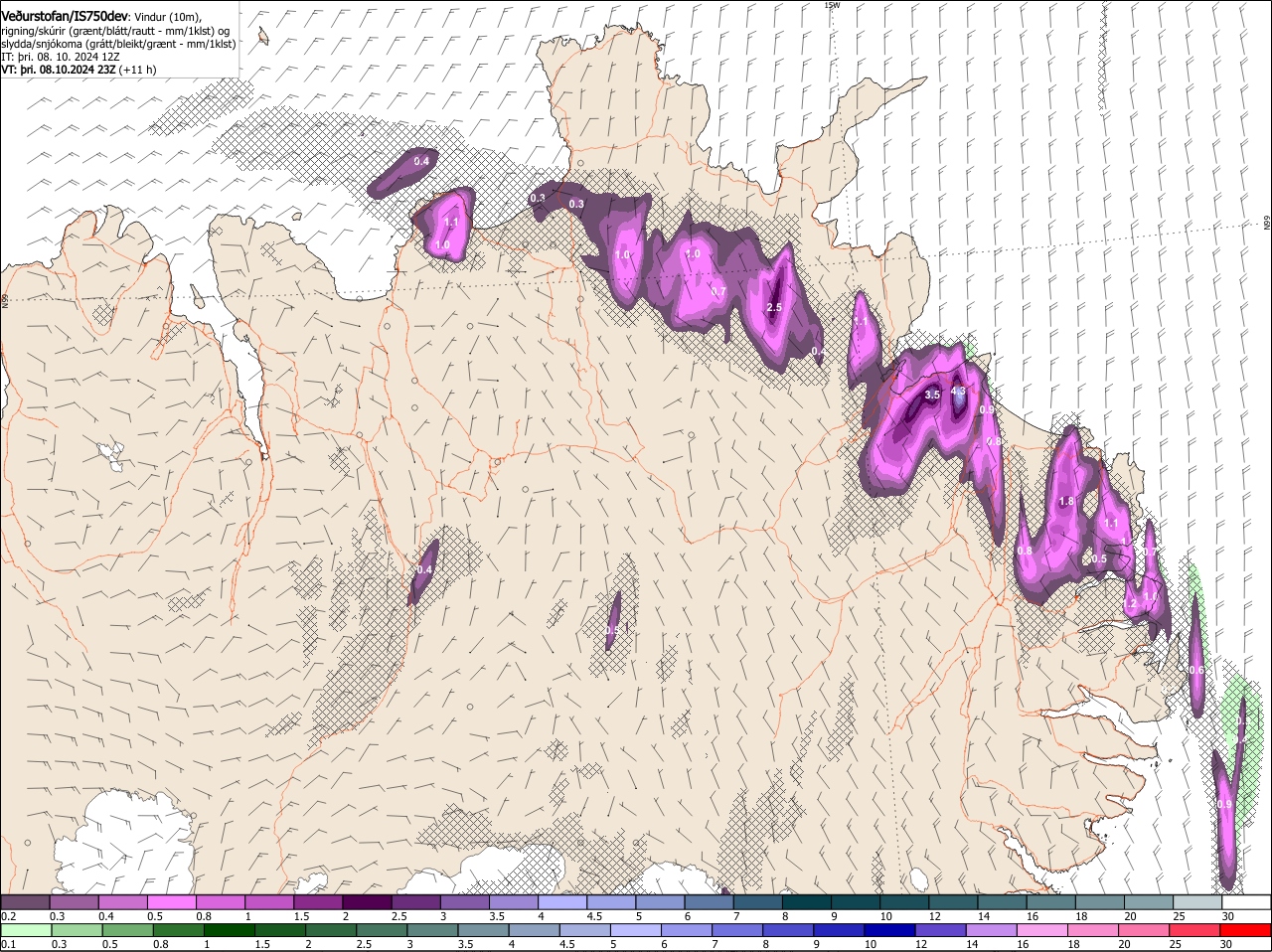
Task: Select the light grey snow swatch labeled 25
Action: tap(1198, 901)
